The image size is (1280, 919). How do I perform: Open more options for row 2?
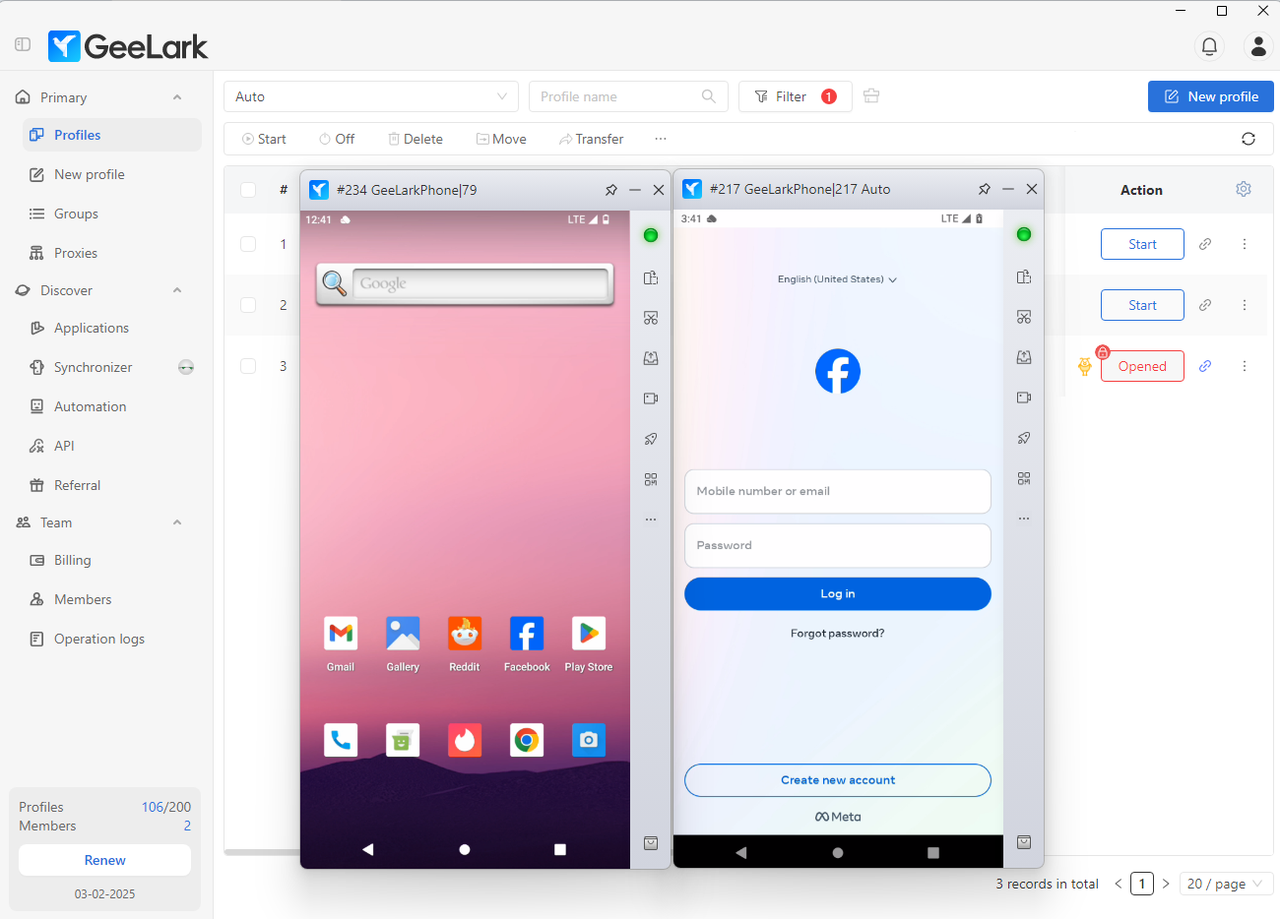[1244, 305]
